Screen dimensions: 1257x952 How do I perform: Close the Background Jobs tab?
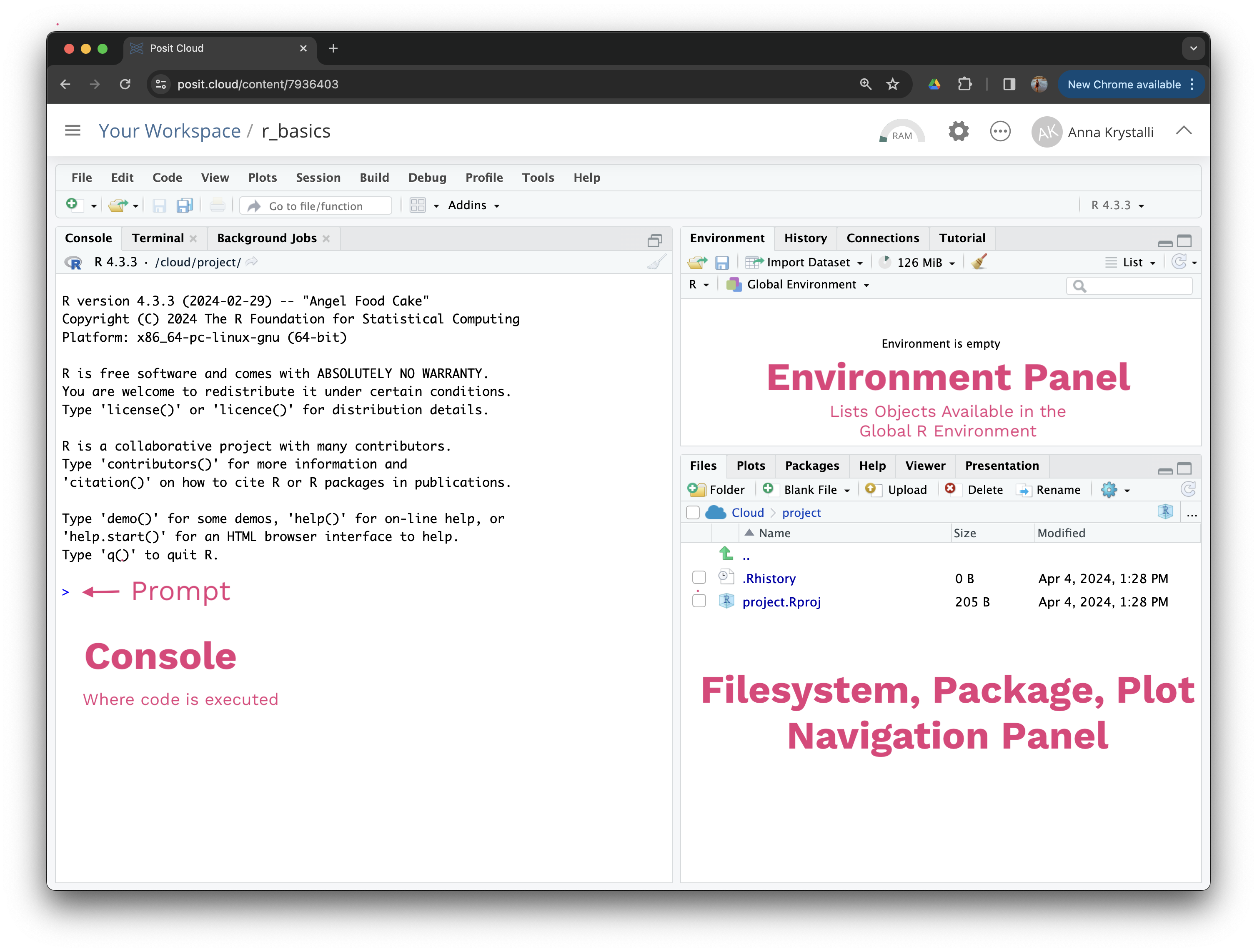coord(326,239)
